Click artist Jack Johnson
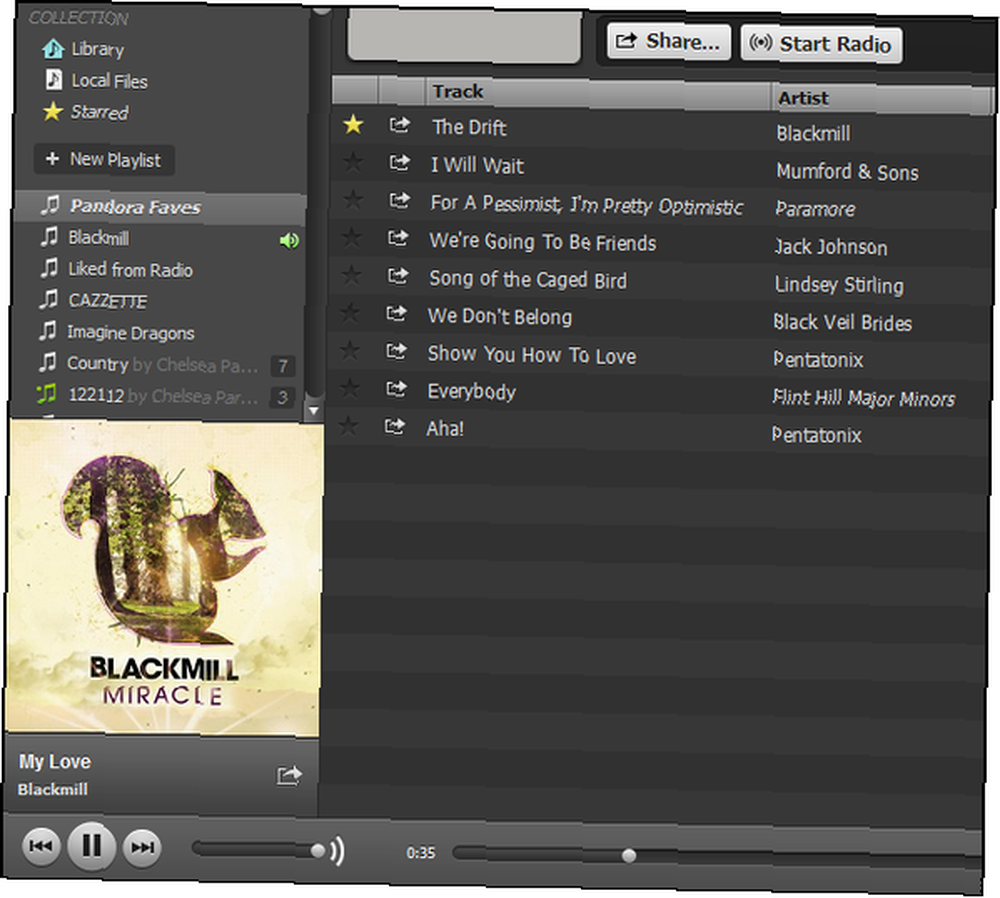The height and width of the screenshot is (898, 1000). [830, 247]
